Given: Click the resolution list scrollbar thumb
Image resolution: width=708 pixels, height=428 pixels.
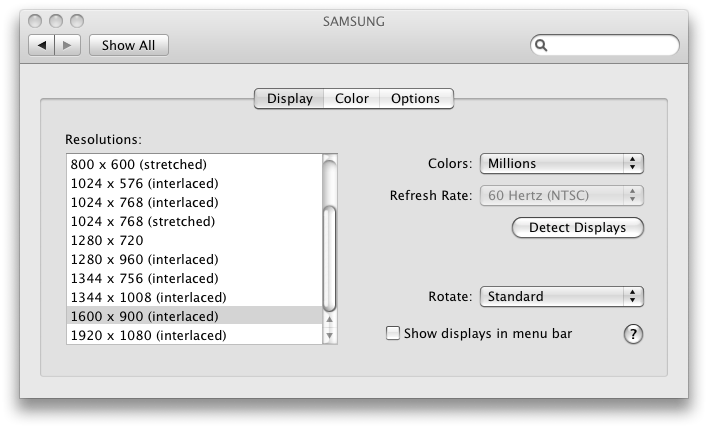Looking at the screenshot, I should [330, 259].
